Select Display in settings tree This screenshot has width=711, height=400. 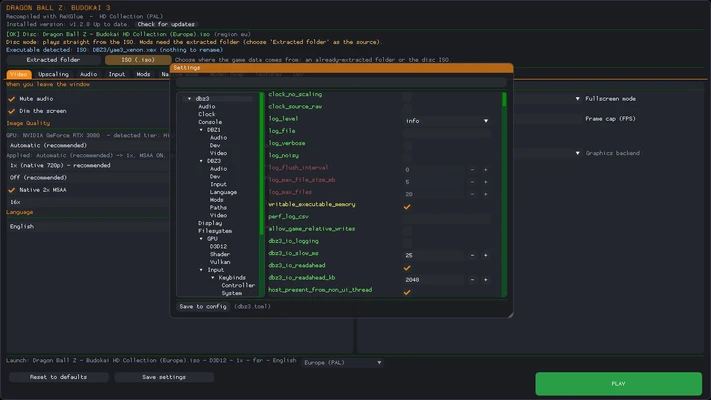pos(210,223)
